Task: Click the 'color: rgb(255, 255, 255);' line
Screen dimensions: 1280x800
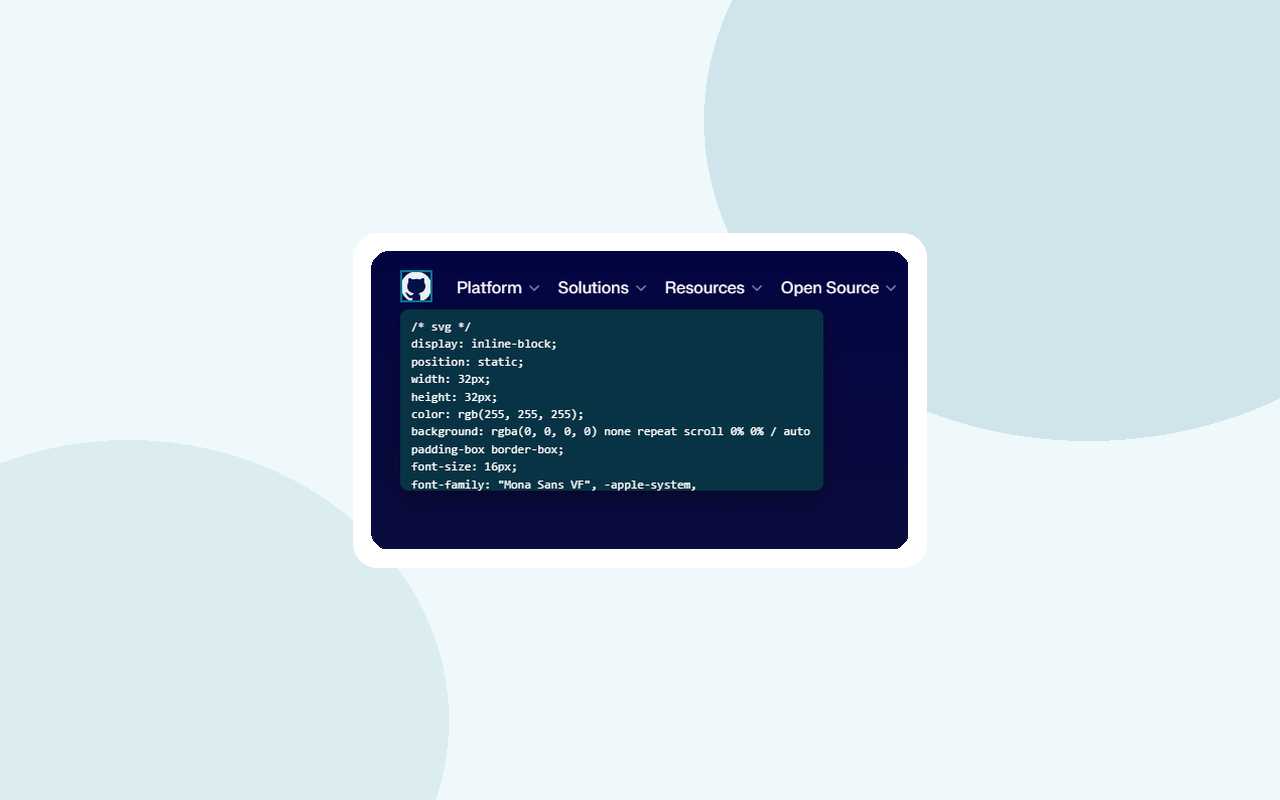Action: coord(497,414)
